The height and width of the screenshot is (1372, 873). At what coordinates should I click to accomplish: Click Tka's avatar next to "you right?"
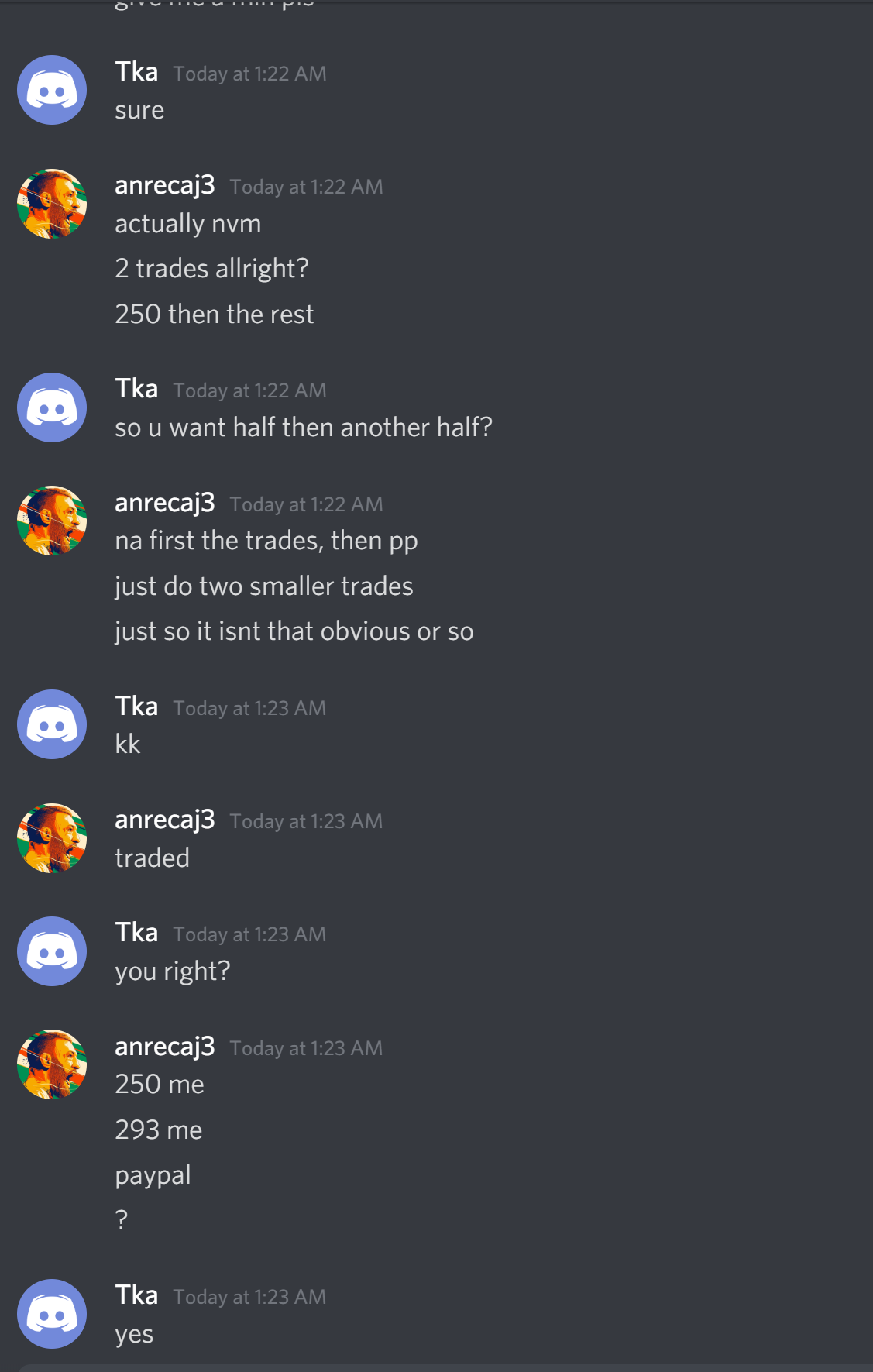click(x=52, y=951)
